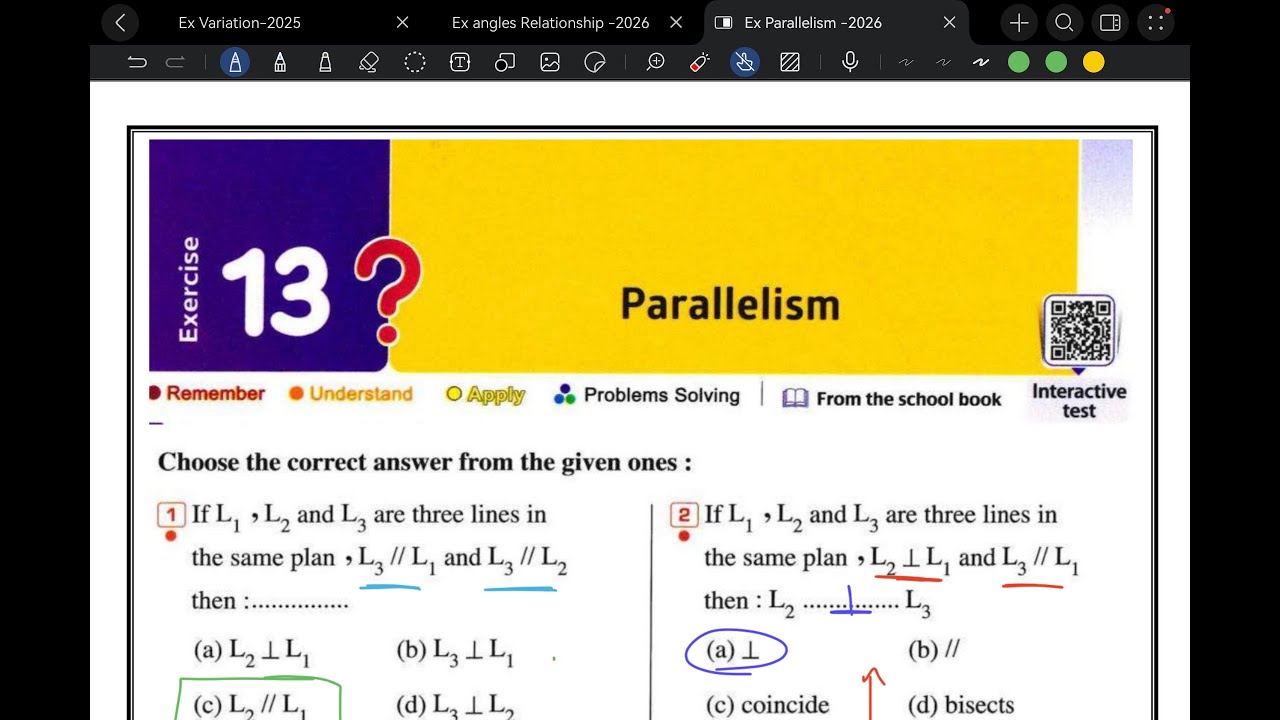This screenshot has height=720, width=1280.
Task: Close the Ex Variation-2025 tab
Action: 403,22
